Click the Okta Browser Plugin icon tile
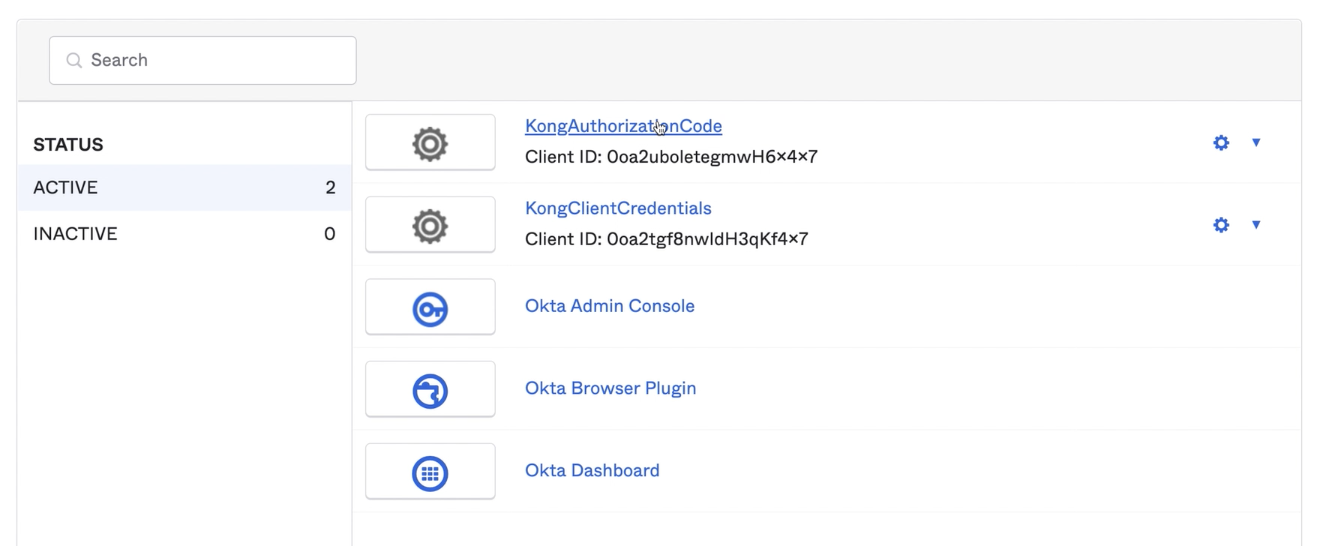This screenshot has width=1324, height=546. tap(430, 389)
